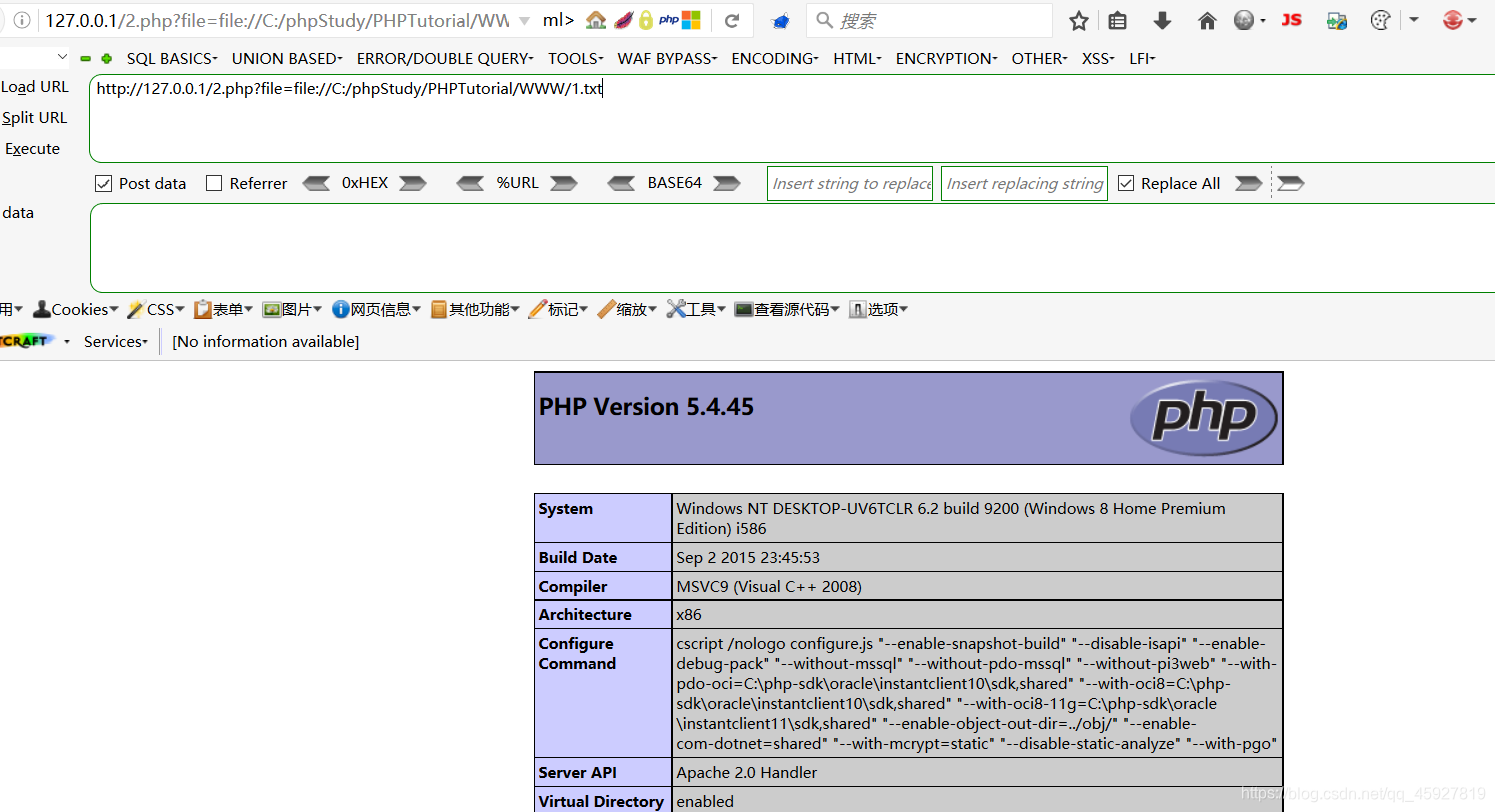
Task: Expand the ENCODING dropdown menu
Action: (775, 59)
